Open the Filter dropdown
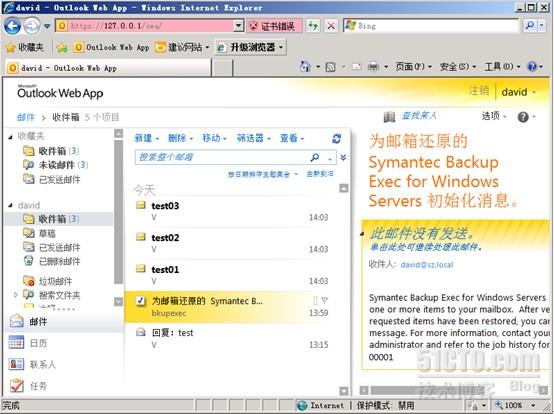 (253, 138)
